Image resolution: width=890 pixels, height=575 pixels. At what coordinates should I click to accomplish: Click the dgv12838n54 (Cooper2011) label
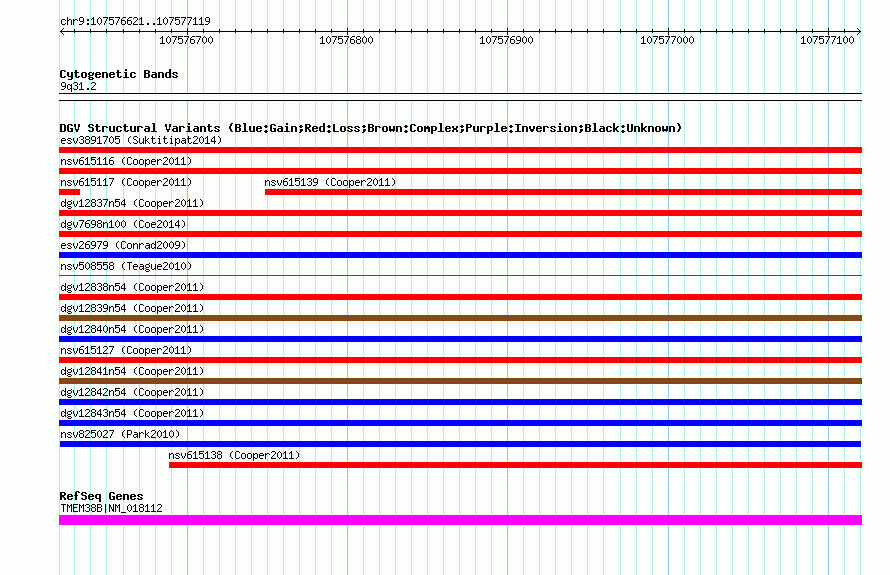[x=132, y=287]
